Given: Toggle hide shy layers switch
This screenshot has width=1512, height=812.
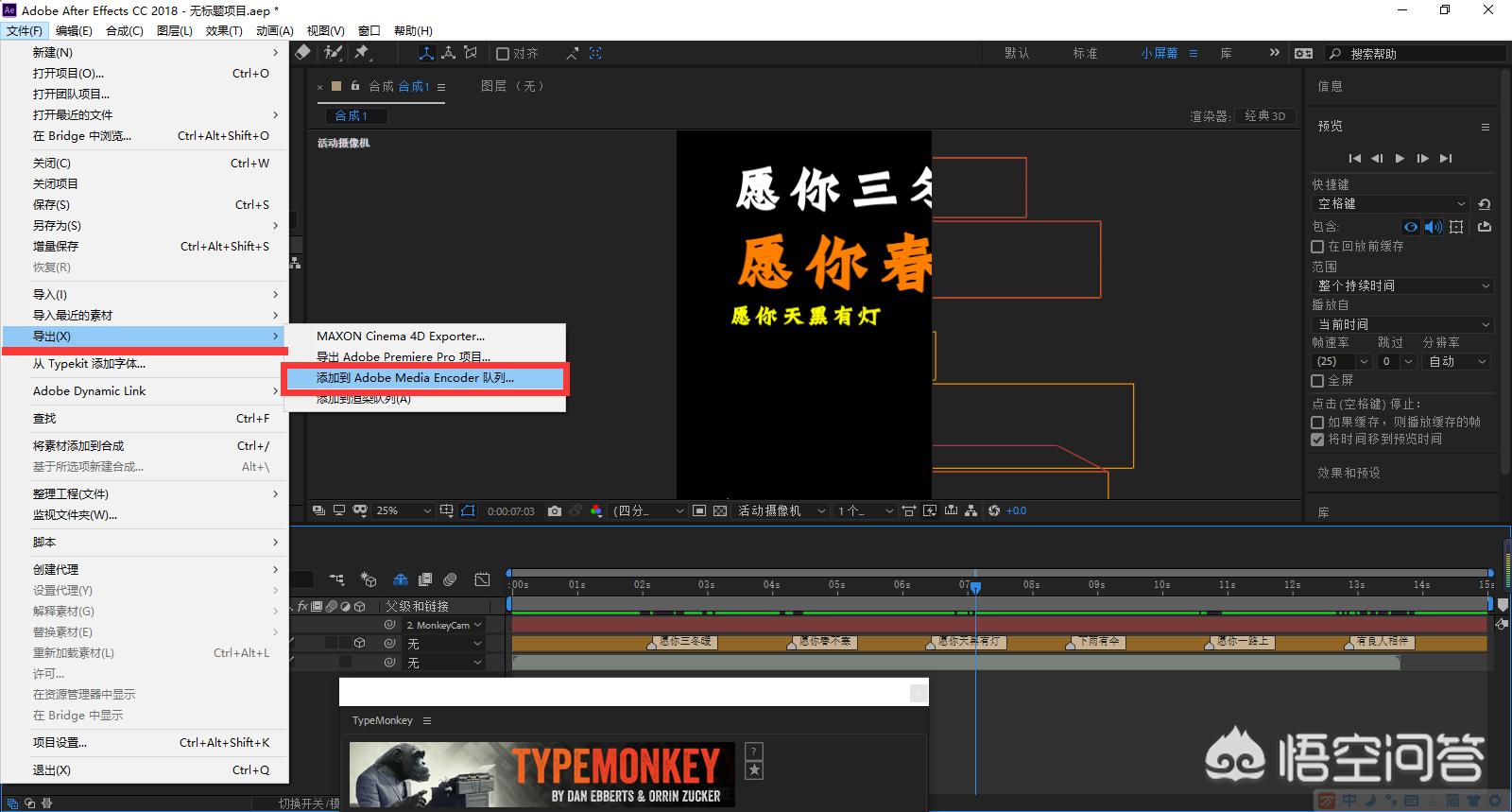Looking at the screenshot, I should [x=401, y=579].
